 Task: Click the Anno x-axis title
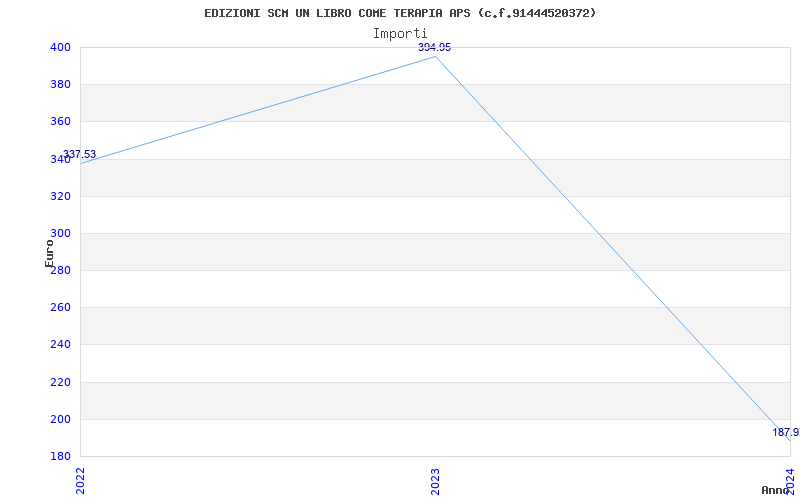776,490
